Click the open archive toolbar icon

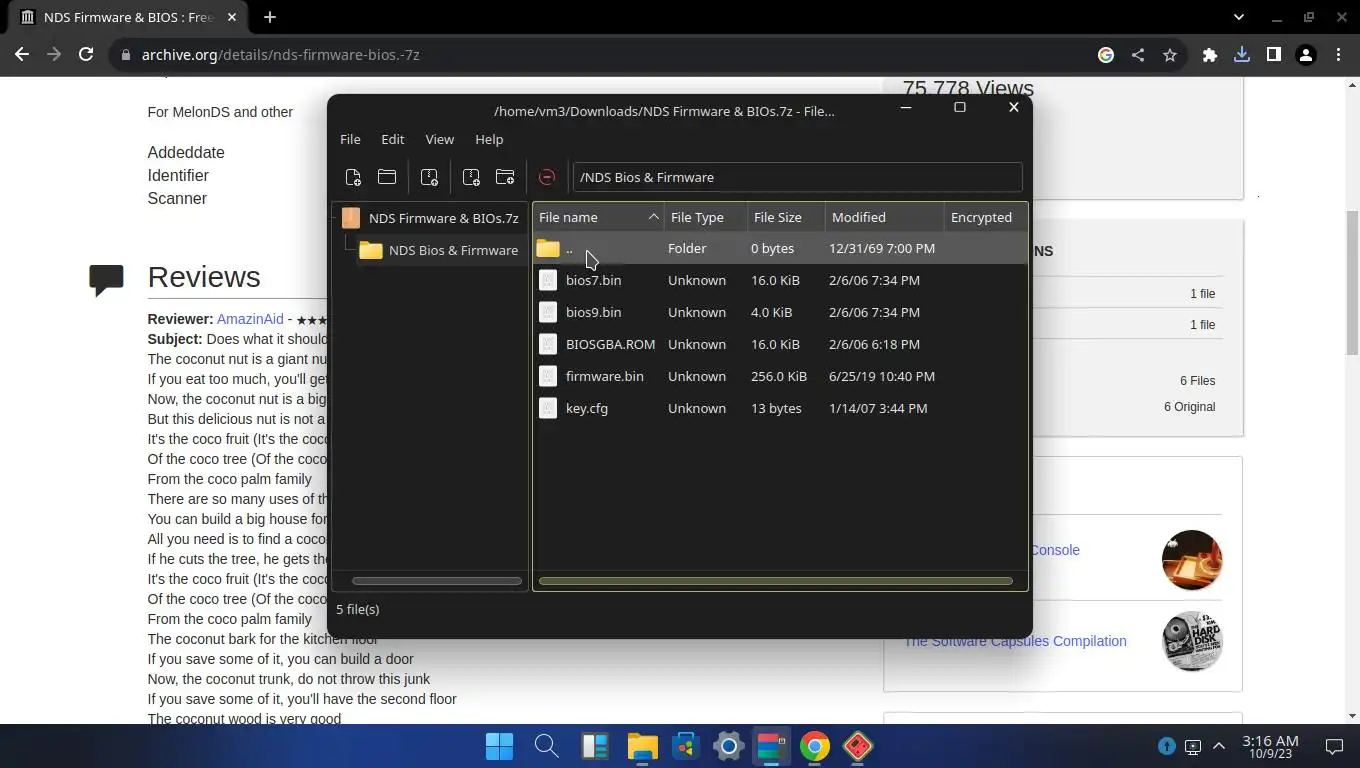[387, 177]
